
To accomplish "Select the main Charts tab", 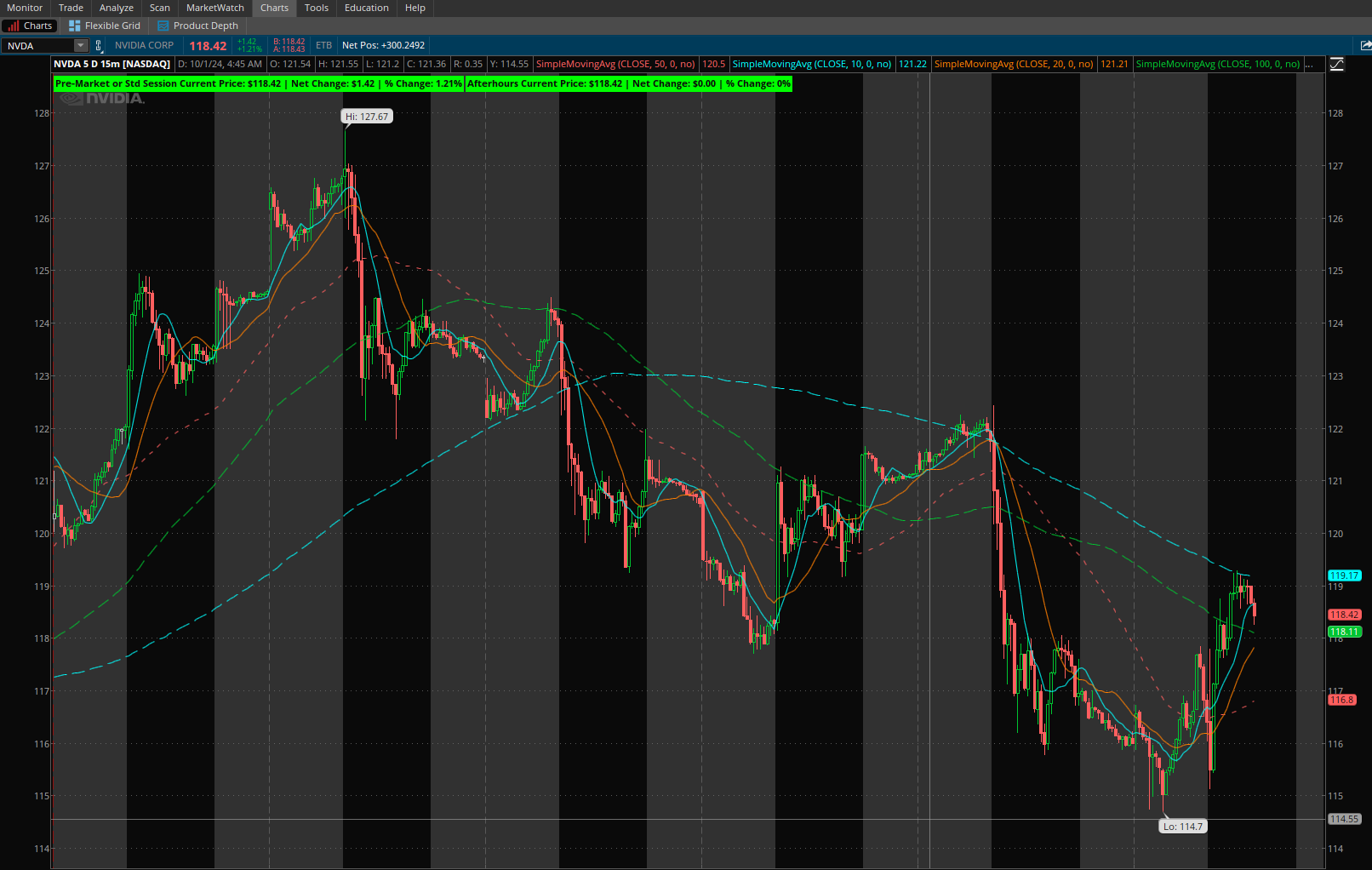I will pos(274,8).
